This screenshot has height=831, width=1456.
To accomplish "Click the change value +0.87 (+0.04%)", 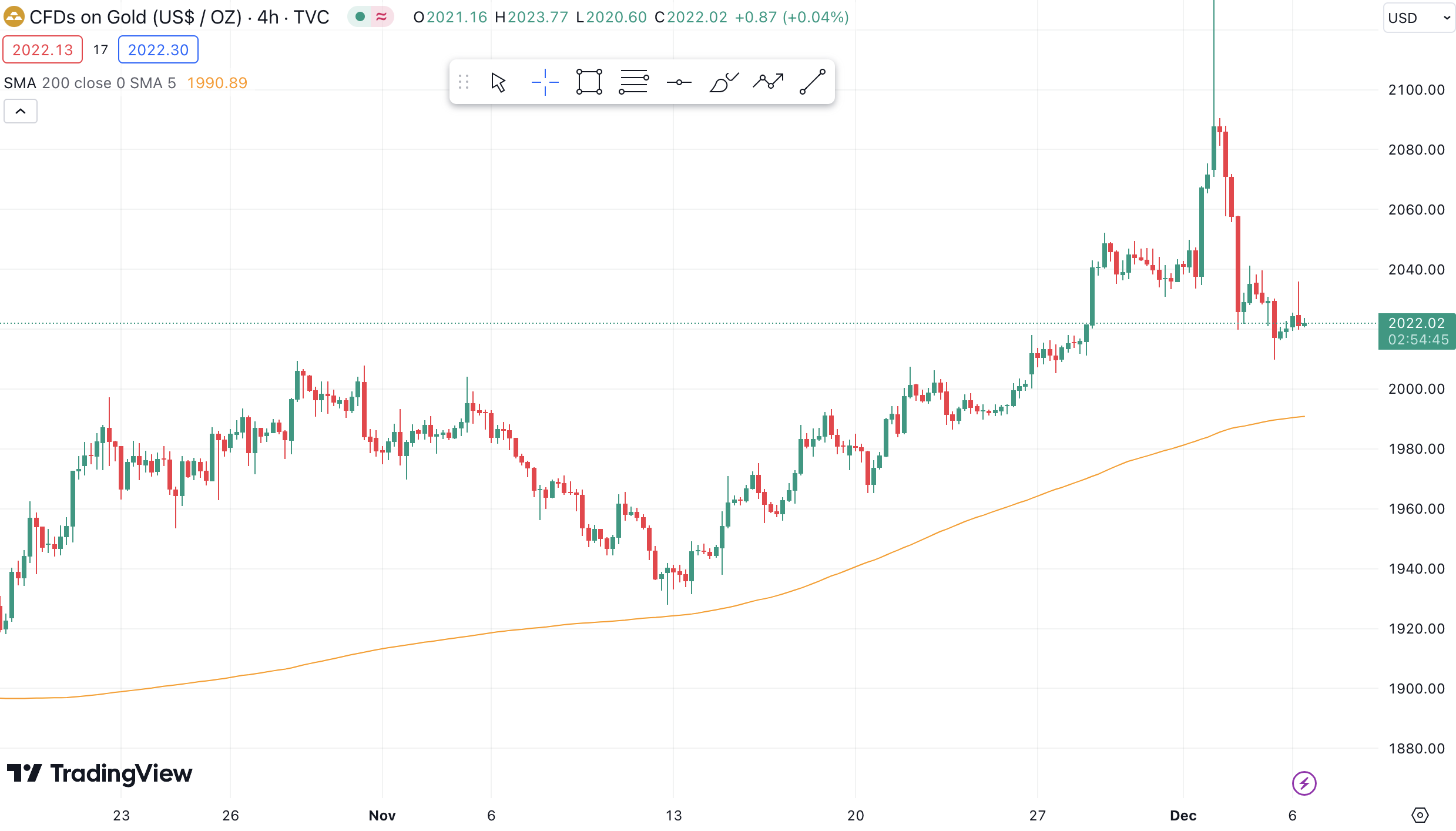I will [x=791, y=17].
